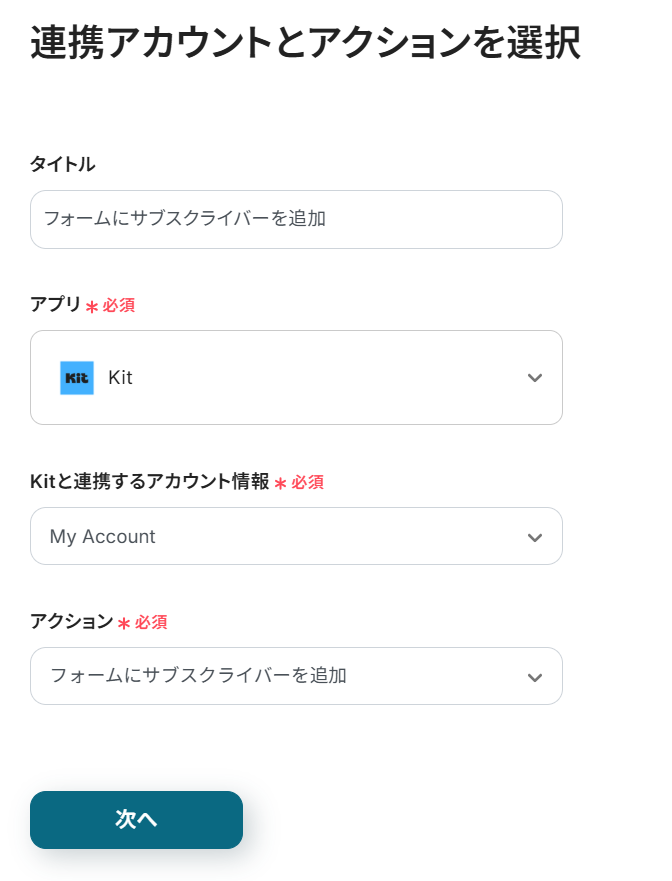The width and height of the screenshot is (672, 881).
Task: Click the タイトル field label
Action: pos(62,164)
